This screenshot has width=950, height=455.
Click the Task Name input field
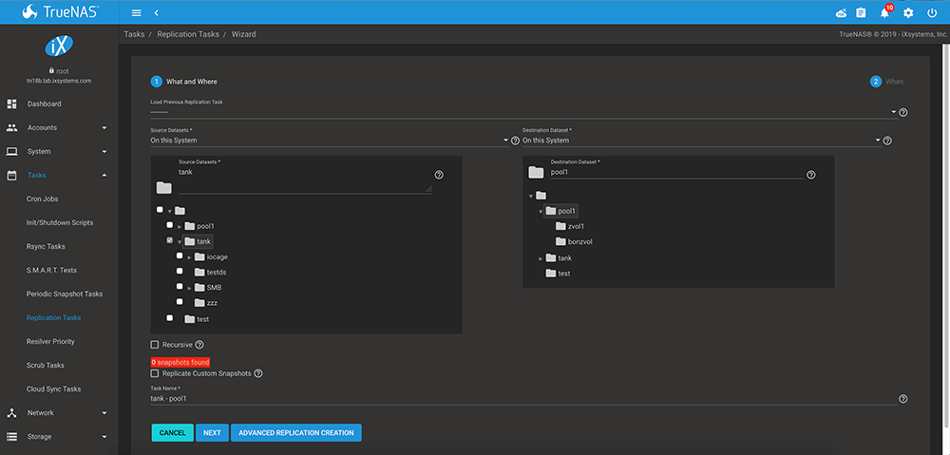(x=522, y=399)
